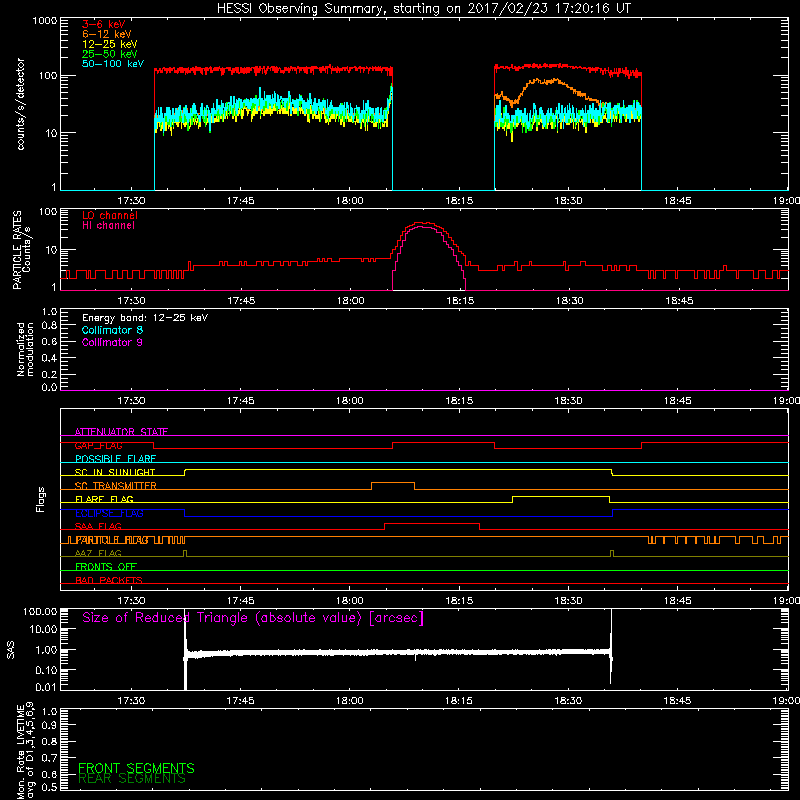This screenshot has width=800, height=800.
Task: Click the POSSIBLE_FLARE flag label
Action: (115, 459)
